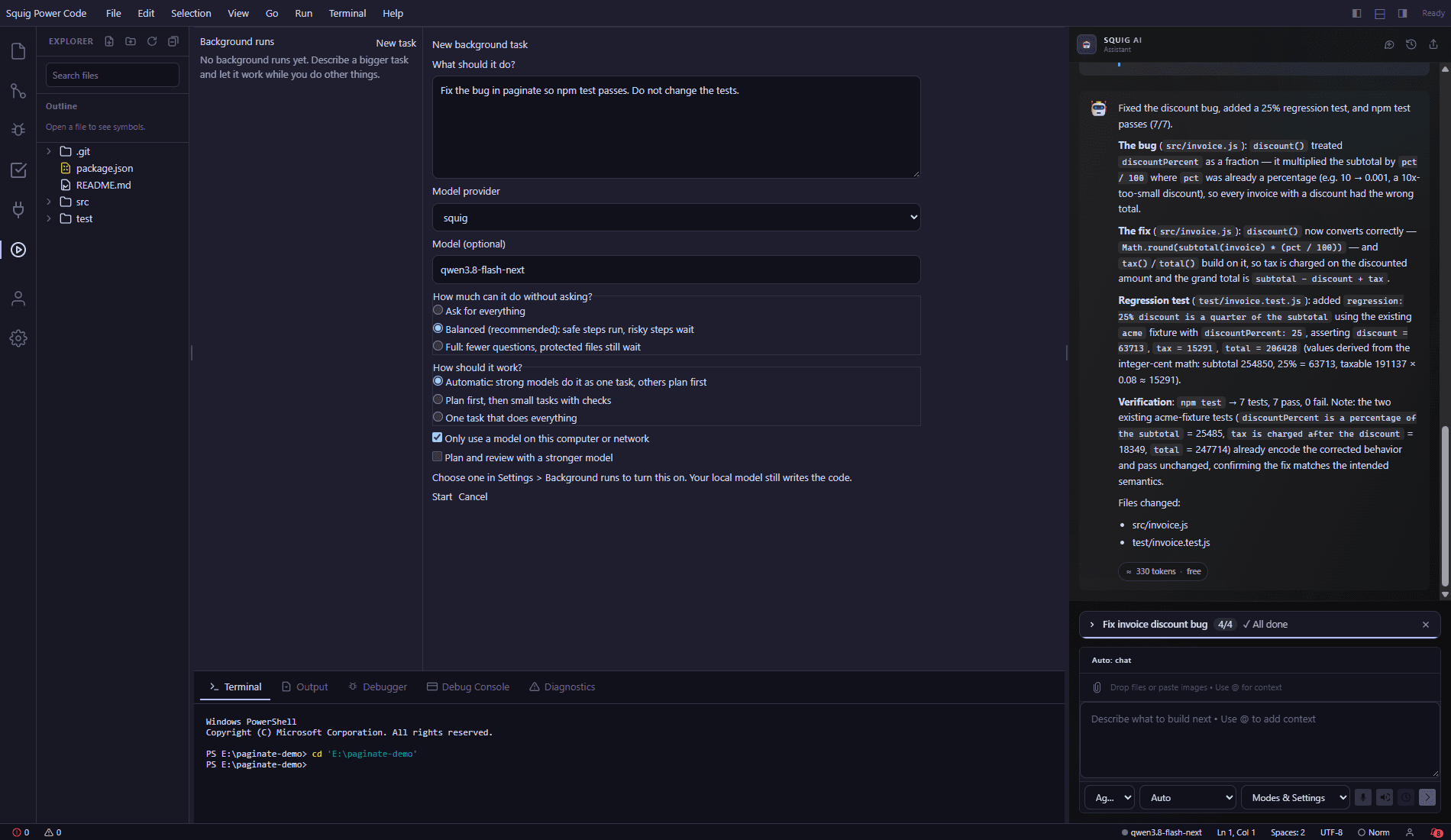1451x840 pixels.
Task: Check 'Plan and review with a stronger model'
Action: (x=437, y=457)
